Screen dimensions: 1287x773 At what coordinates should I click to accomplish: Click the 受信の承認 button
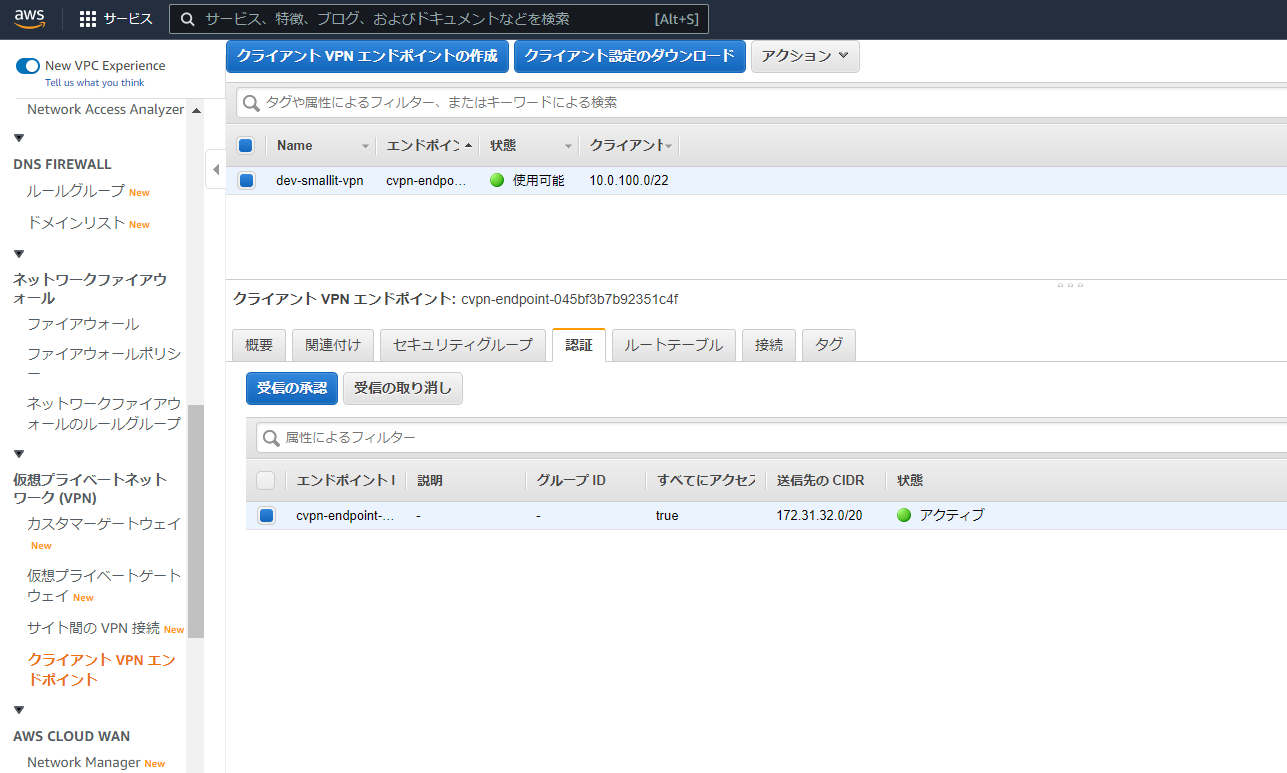tap(291, 388)
